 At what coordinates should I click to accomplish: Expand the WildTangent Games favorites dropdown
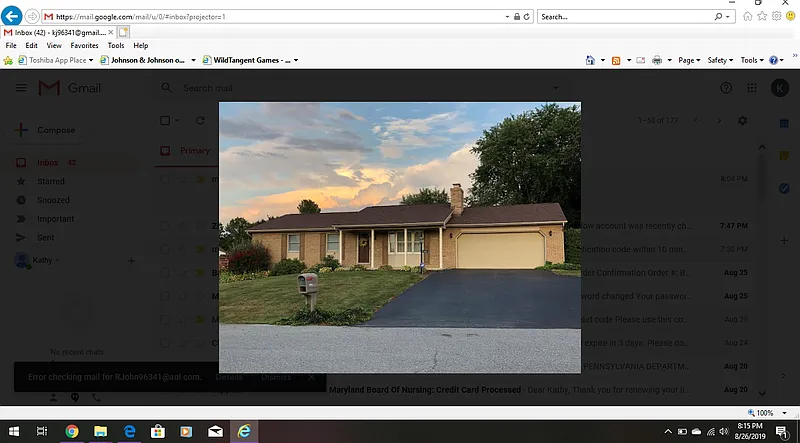[295, 60]
